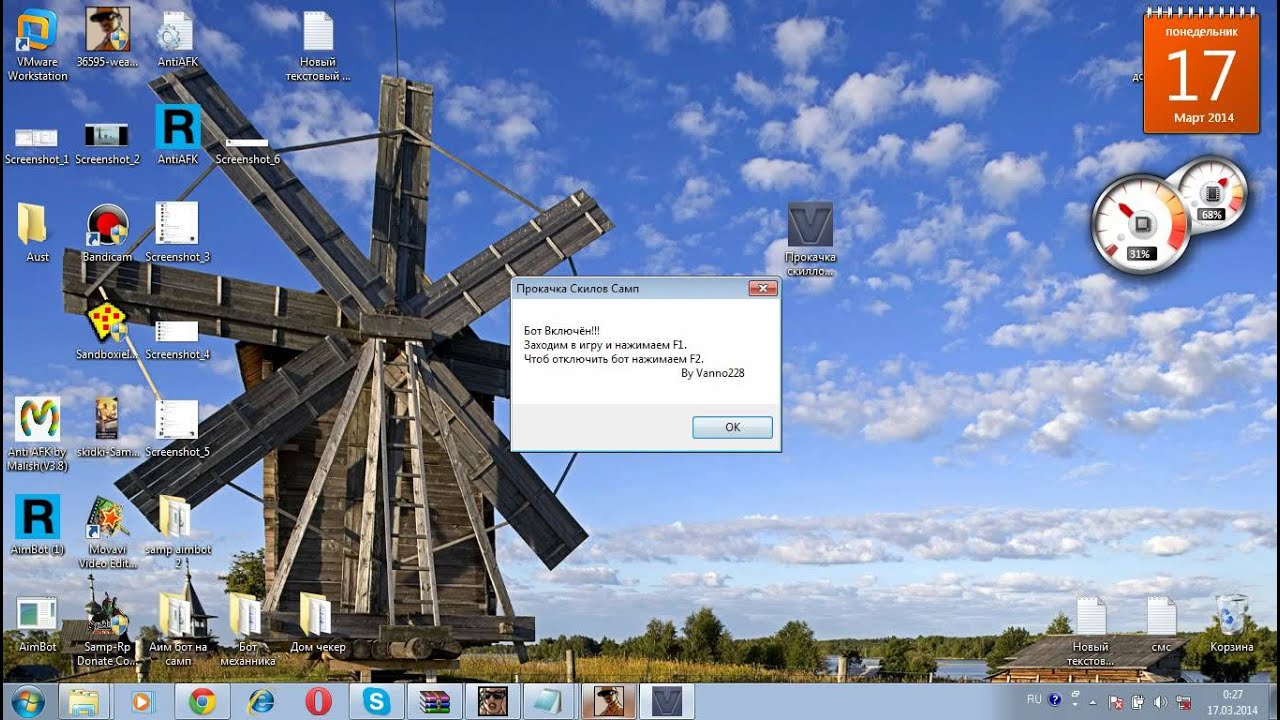Open the Windows Start menu
Viewport: 1280px width, 720px height.
tap(26, 701)
